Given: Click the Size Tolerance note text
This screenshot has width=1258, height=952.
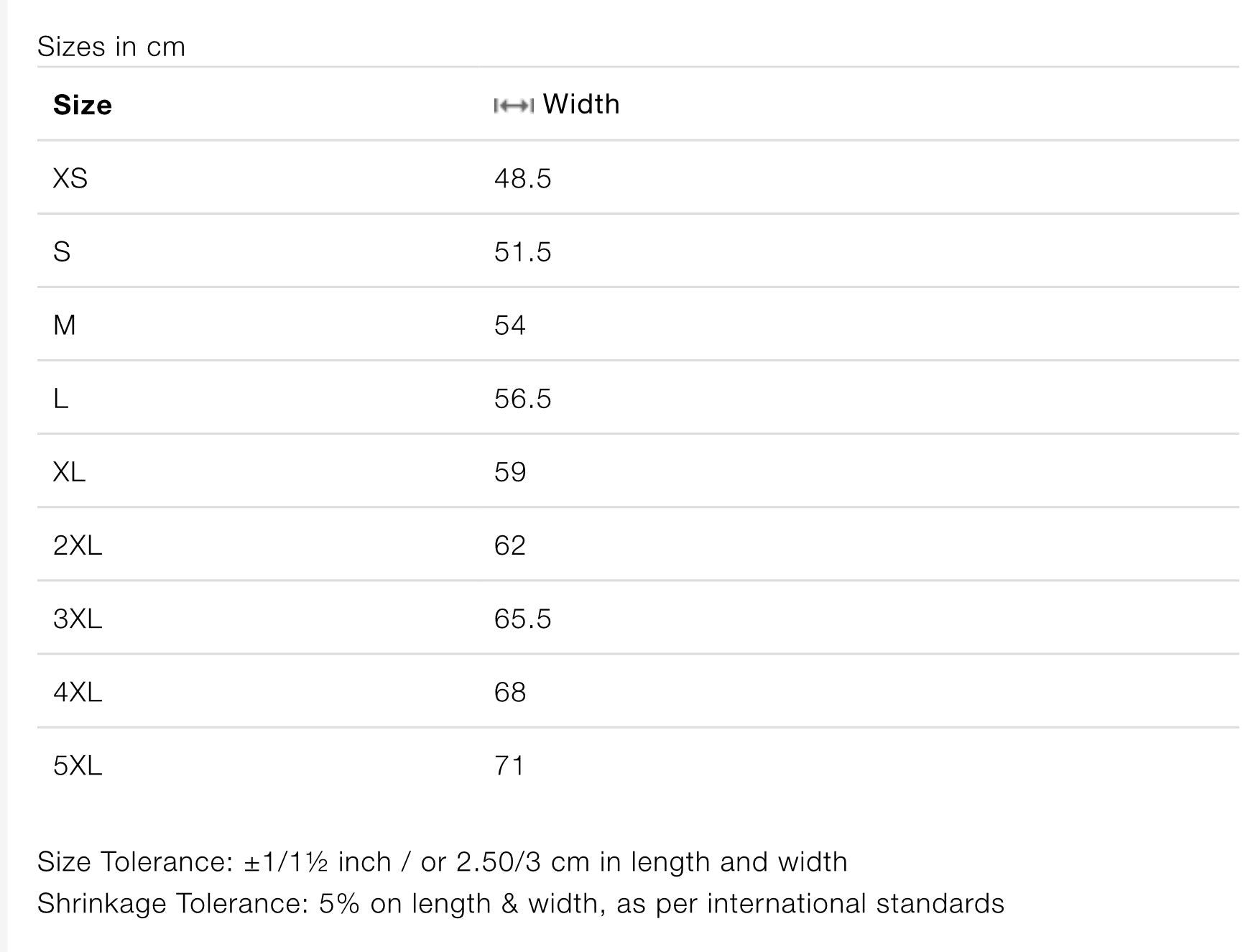Looking at the screenshot, I should click(442, 862).
